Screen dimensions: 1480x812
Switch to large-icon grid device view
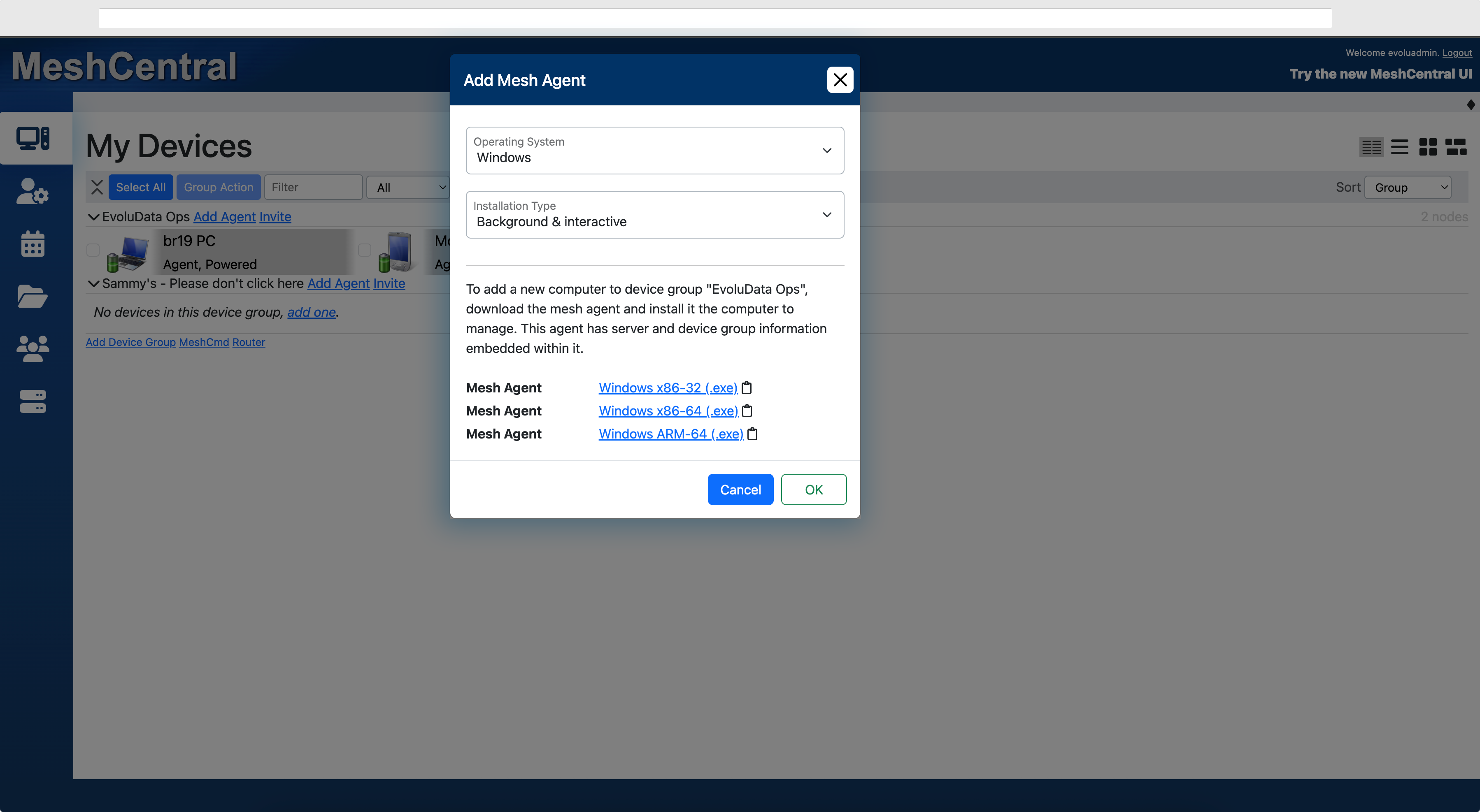pos(1428,147)
